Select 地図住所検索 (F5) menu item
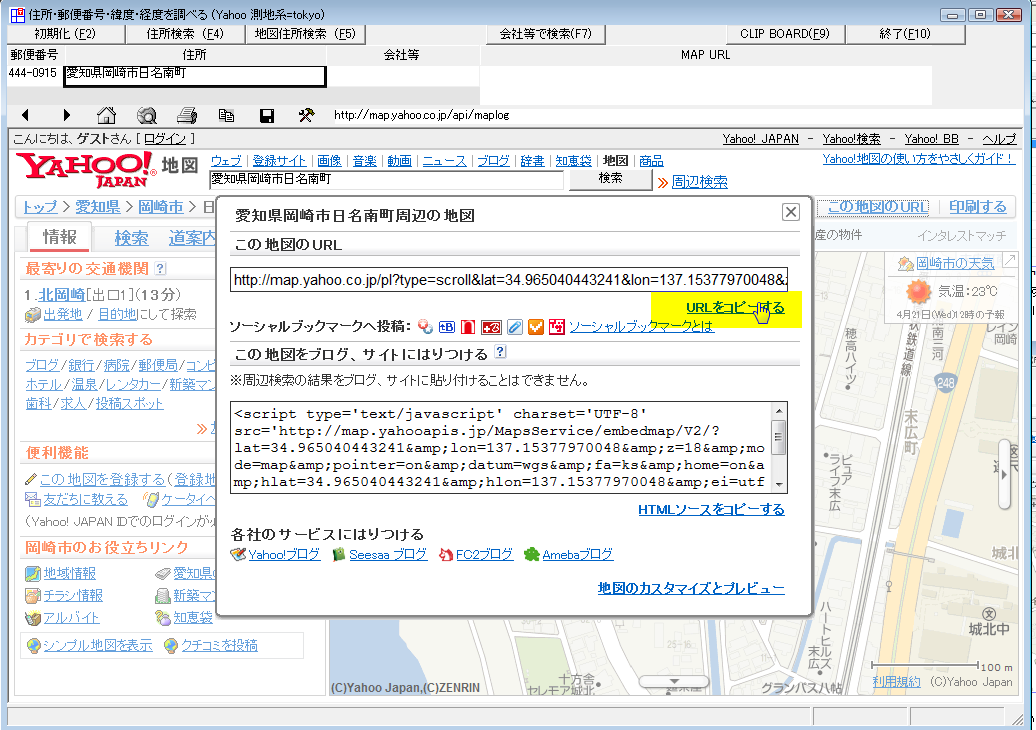This screenshot has width=1036, height=730. 305,34
